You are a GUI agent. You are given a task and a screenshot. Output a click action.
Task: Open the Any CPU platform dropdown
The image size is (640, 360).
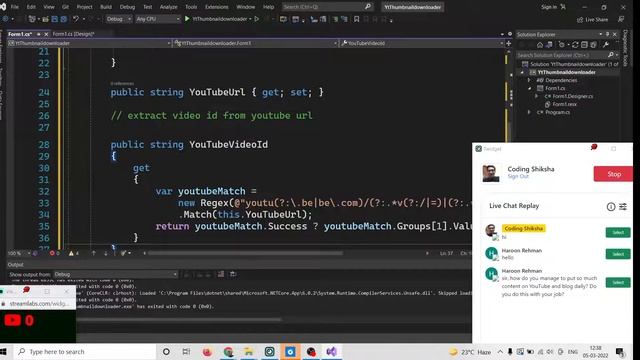(x=158, y=19)
